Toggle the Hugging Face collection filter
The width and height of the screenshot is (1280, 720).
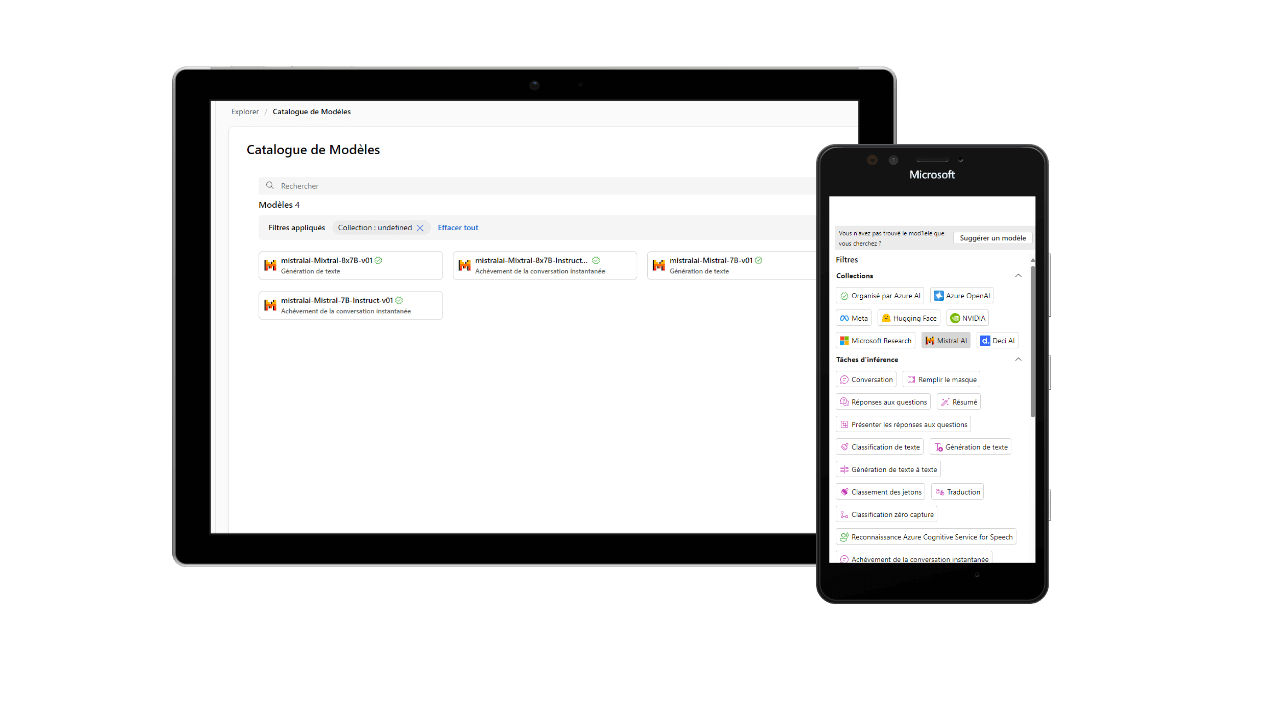(909, 318)
